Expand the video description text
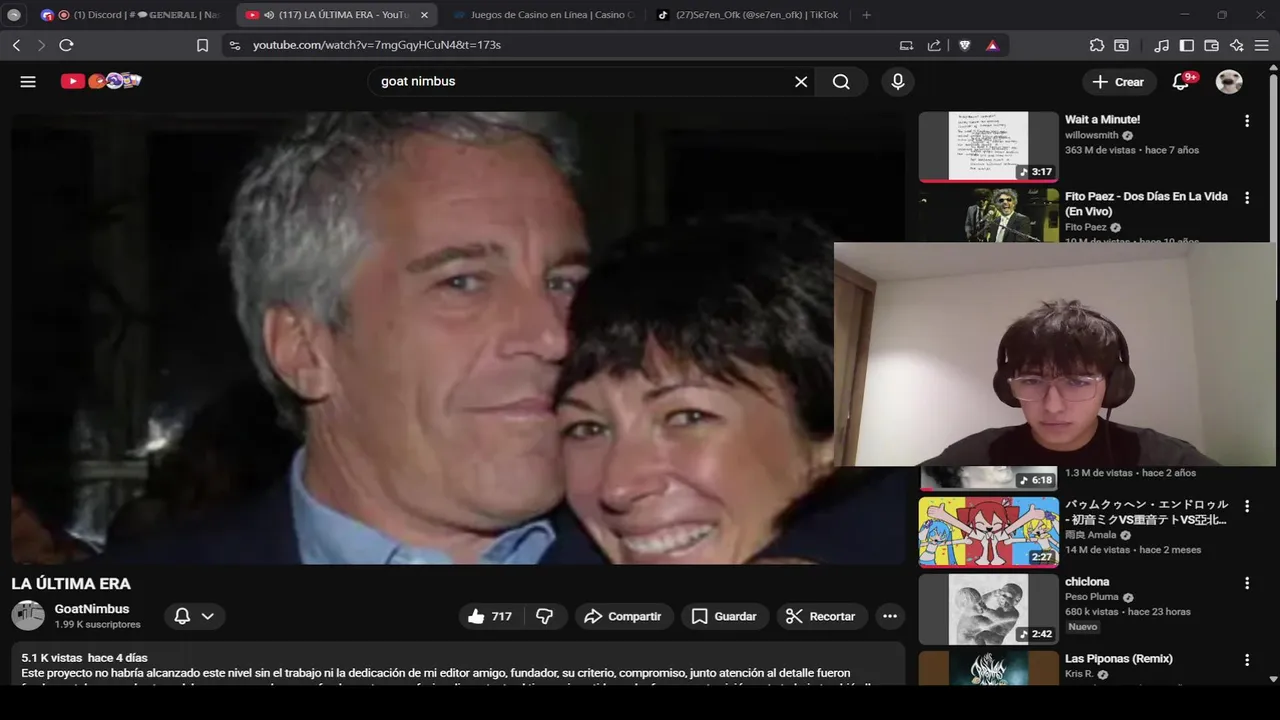 pos(457,666)
